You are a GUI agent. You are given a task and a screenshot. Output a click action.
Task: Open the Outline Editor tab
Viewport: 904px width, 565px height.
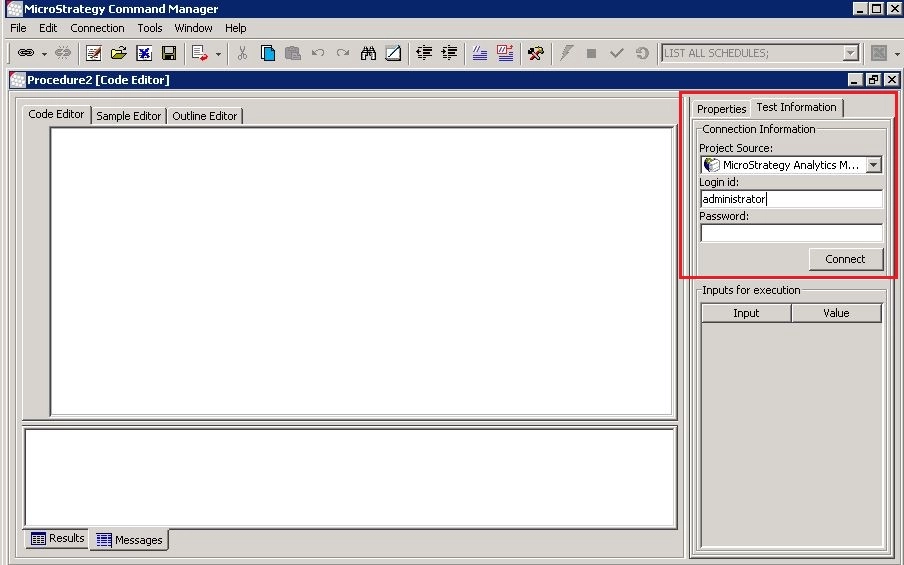pos(204,116)
